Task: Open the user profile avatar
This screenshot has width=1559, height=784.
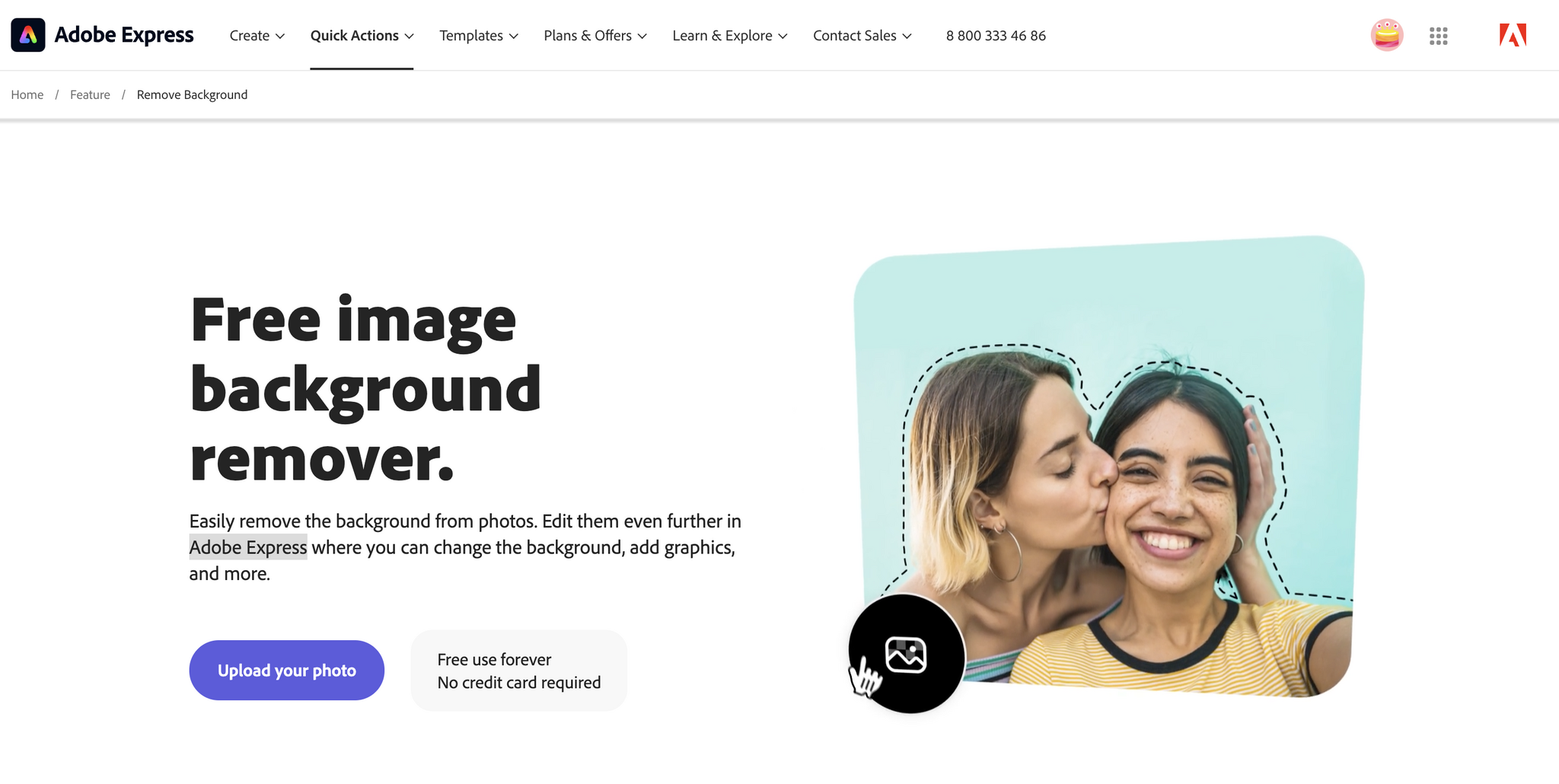Action: (x=1387, y=35)
